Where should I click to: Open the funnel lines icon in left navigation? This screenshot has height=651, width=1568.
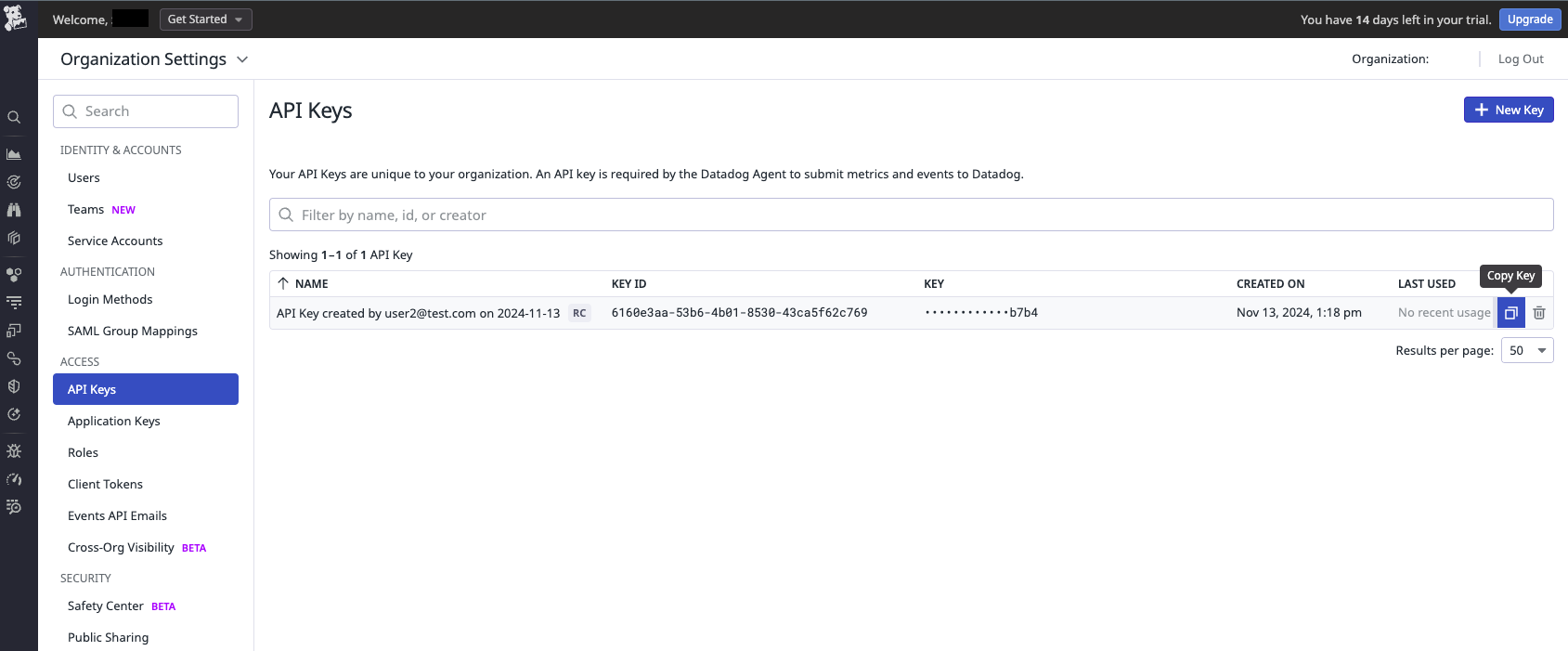[14, 303]
